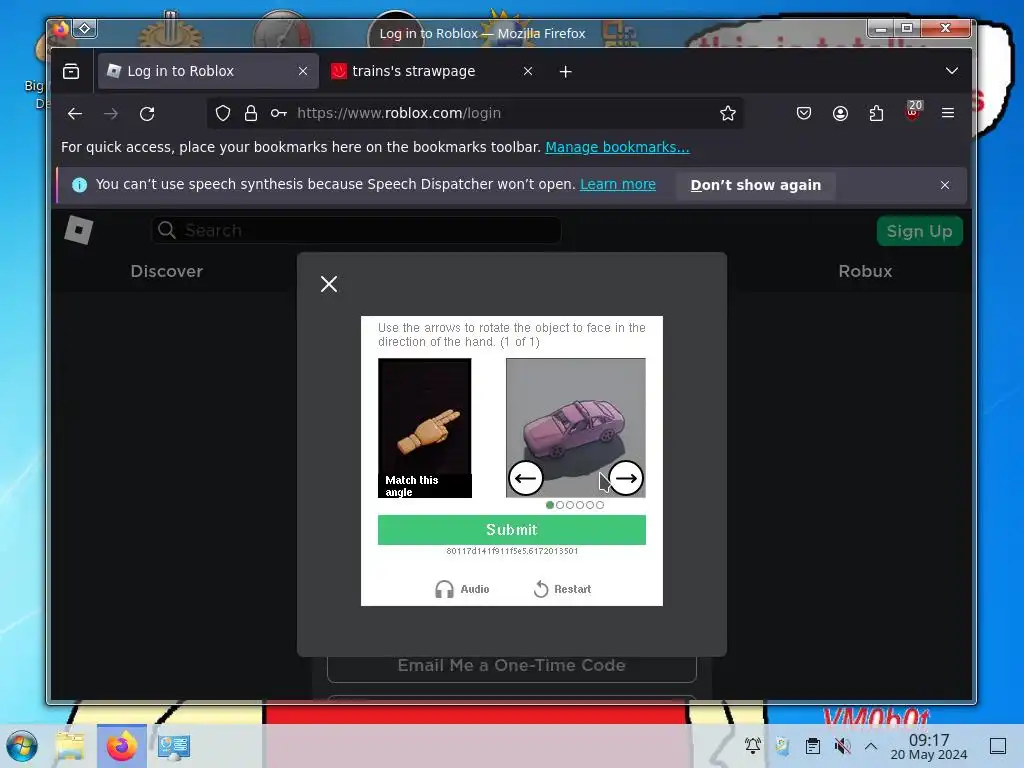
Task: Rotate the car left with the arrow
Action: point(525,478)
